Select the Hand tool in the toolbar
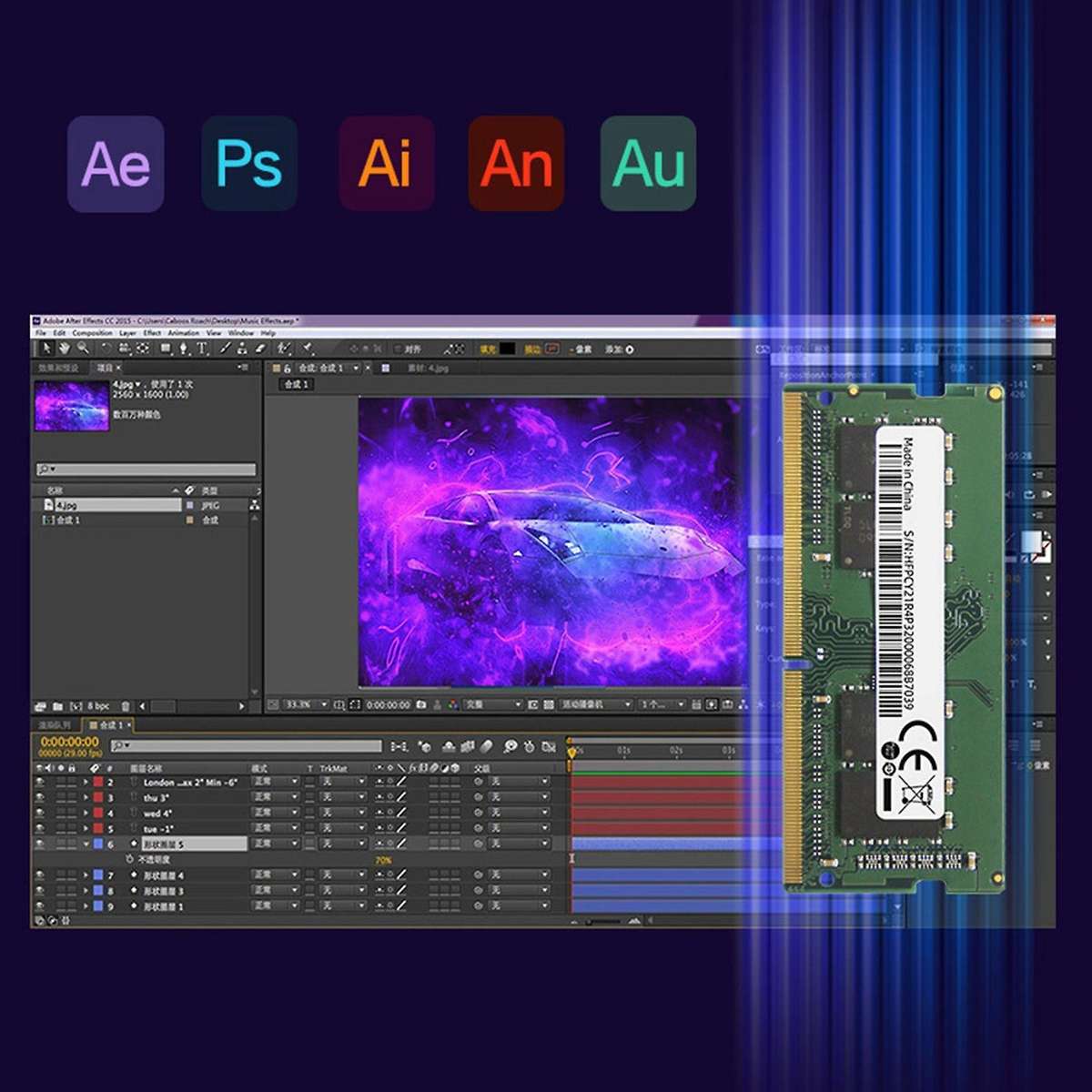 click(65, 349)
